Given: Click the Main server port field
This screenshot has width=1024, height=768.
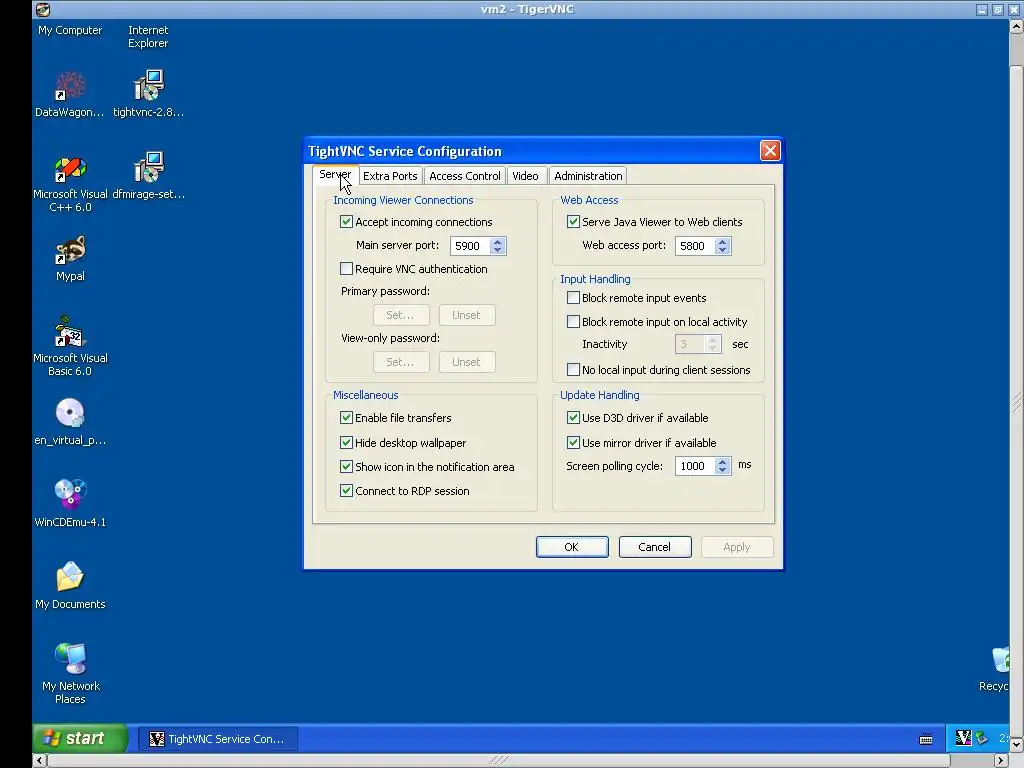Looking at the screenshot, I should [470, 246].
